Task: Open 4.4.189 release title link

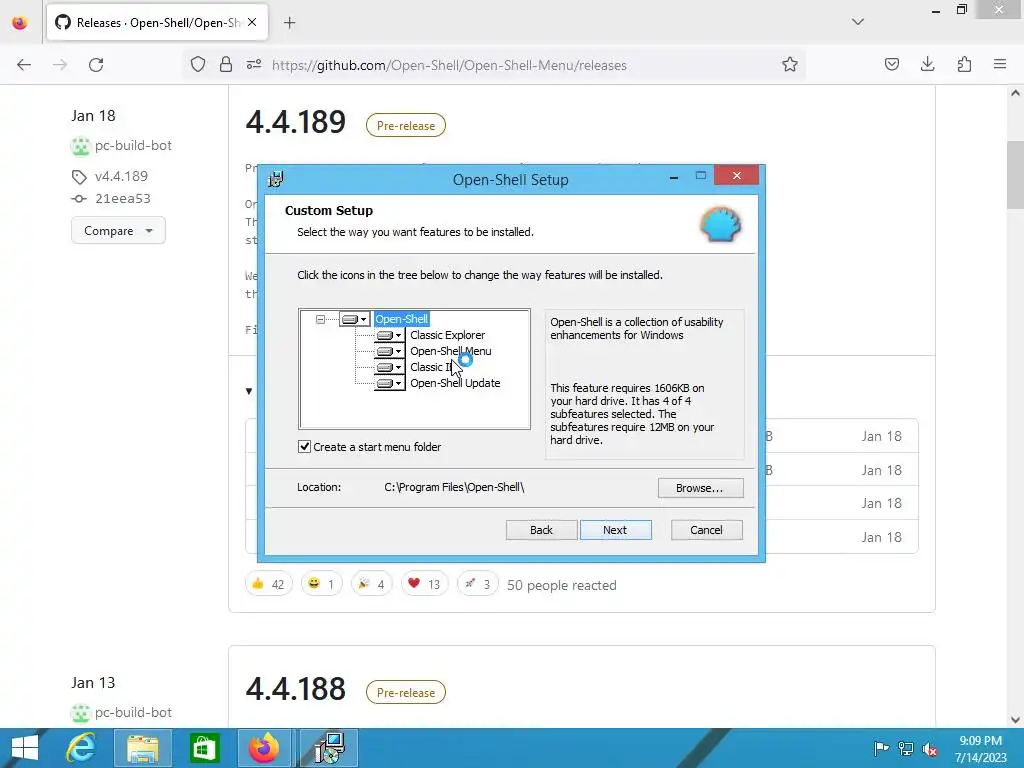Action: click(x=296, y=122)
